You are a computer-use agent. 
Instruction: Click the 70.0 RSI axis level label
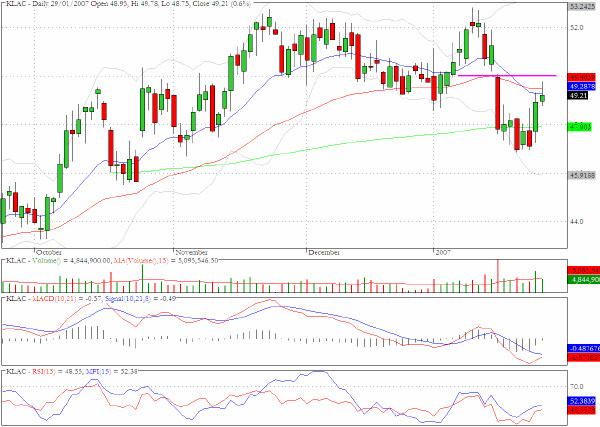coord(577,387)
